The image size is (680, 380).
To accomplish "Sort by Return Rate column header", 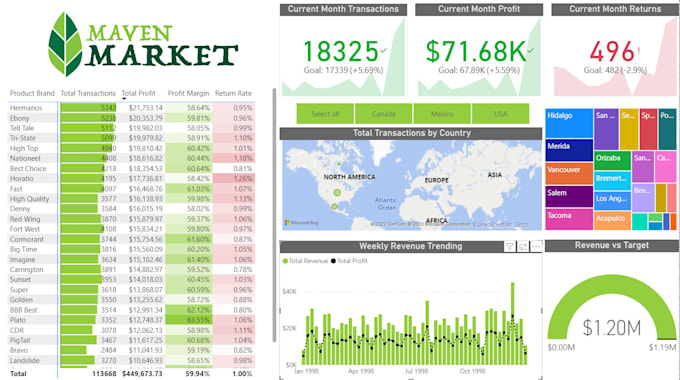I will click(x=233, y=93).
